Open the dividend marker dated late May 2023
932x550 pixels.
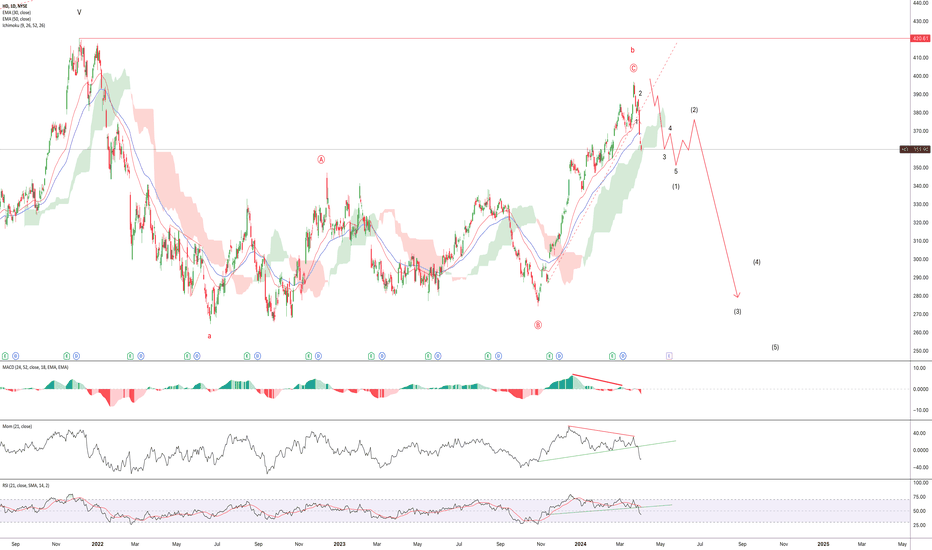pyautogui.click(x=437, y=356)
